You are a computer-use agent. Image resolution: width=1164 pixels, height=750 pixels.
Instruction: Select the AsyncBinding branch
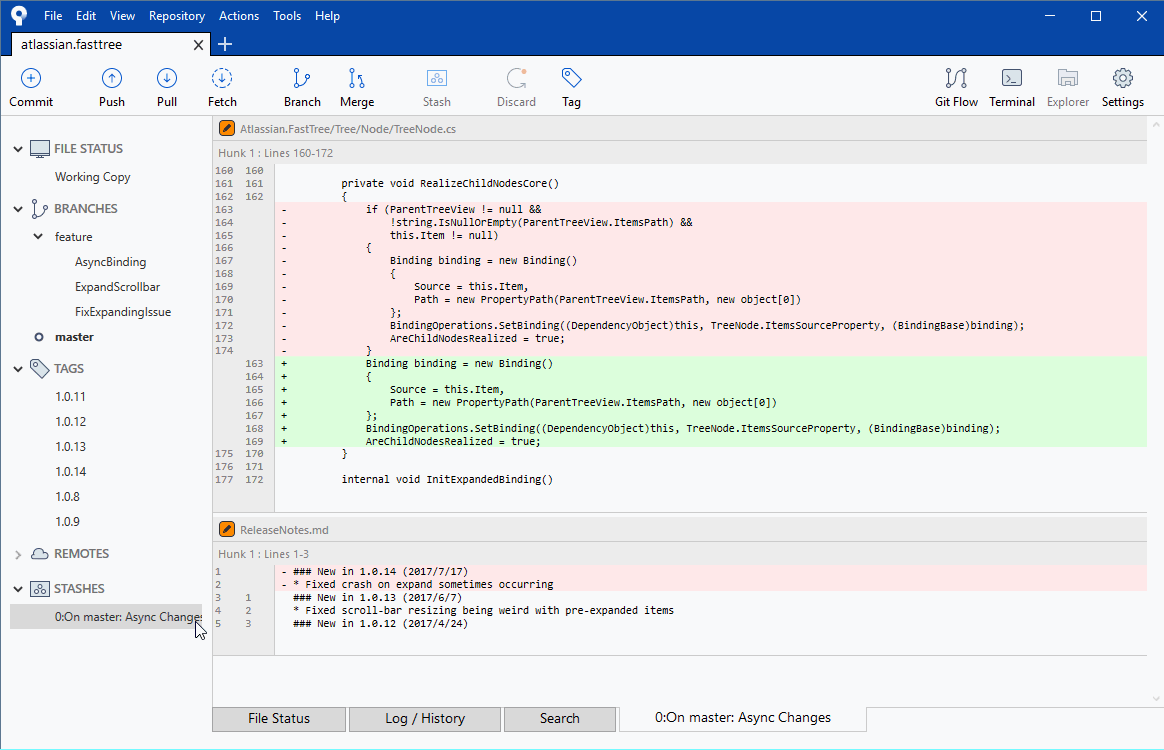pos(111,262)
